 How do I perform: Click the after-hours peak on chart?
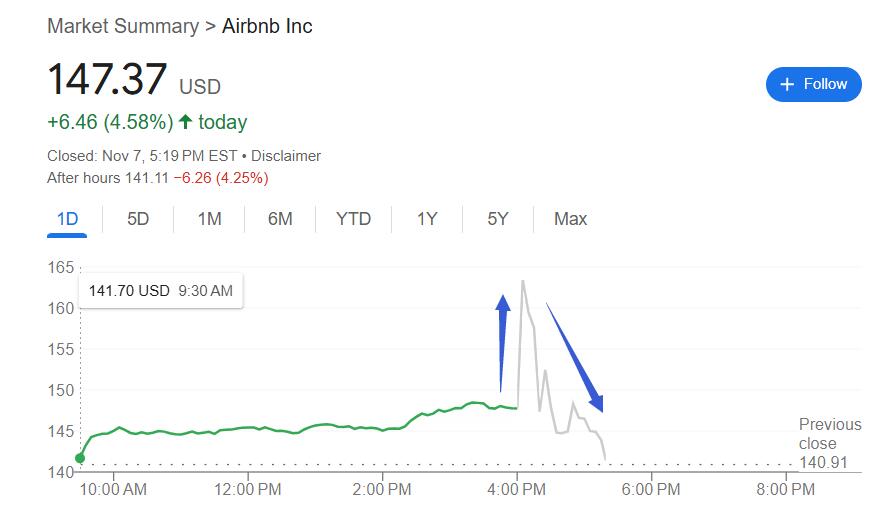point(523,282)
